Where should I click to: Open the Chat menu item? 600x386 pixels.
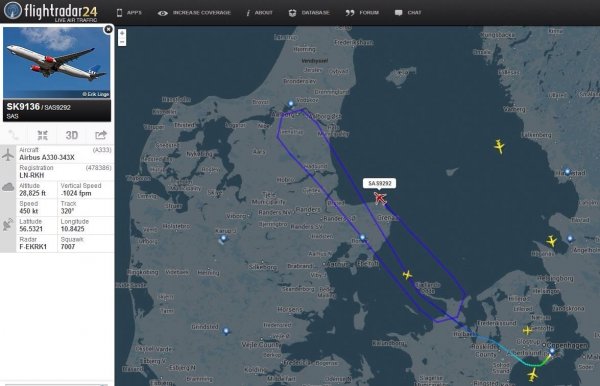pyautogui.click(x=408, y=13)
